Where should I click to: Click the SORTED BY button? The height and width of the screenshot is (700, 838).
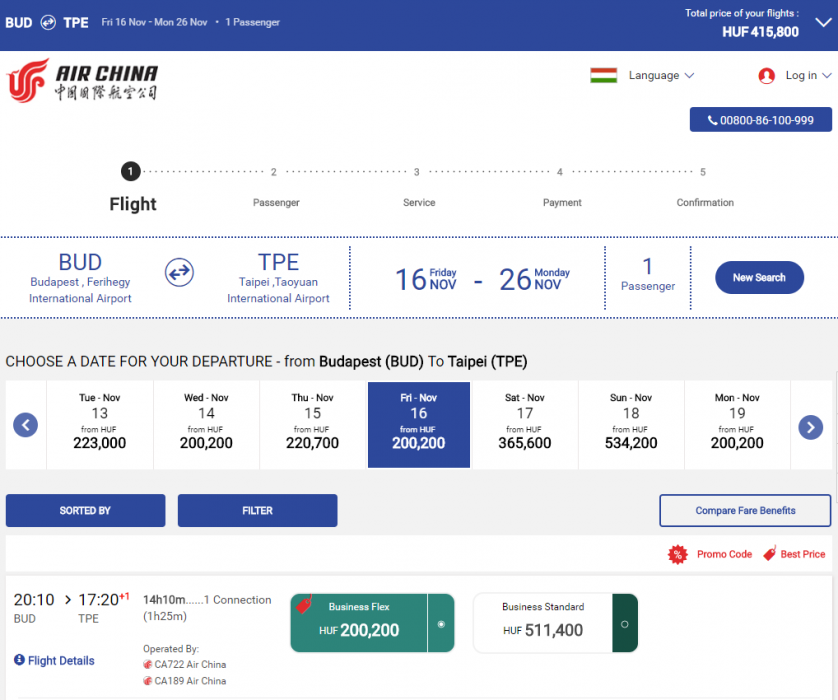(x=85, y=510)
